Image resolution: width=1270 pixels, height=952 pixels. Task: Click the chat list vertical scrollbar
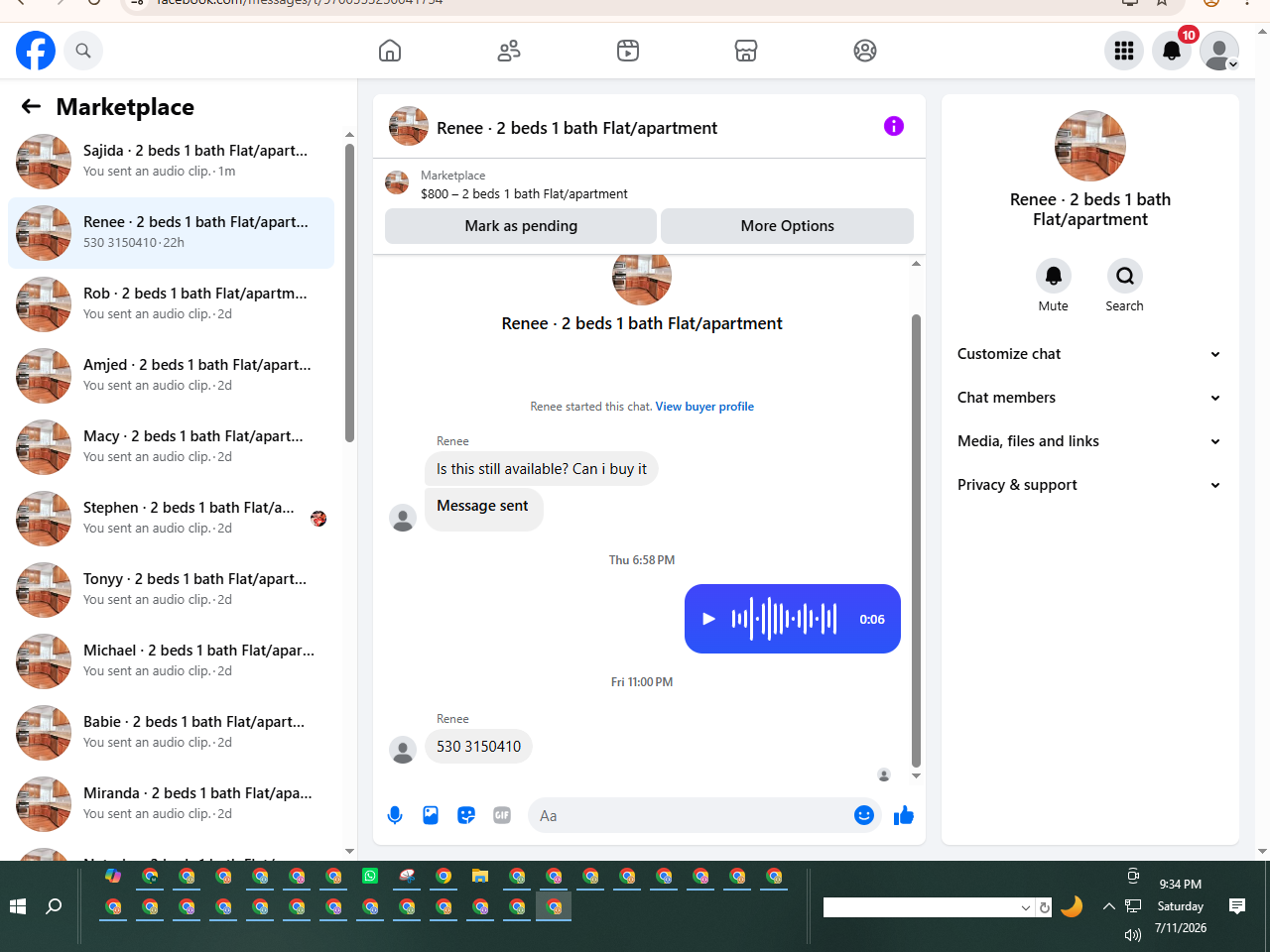(x=349, y=293)
